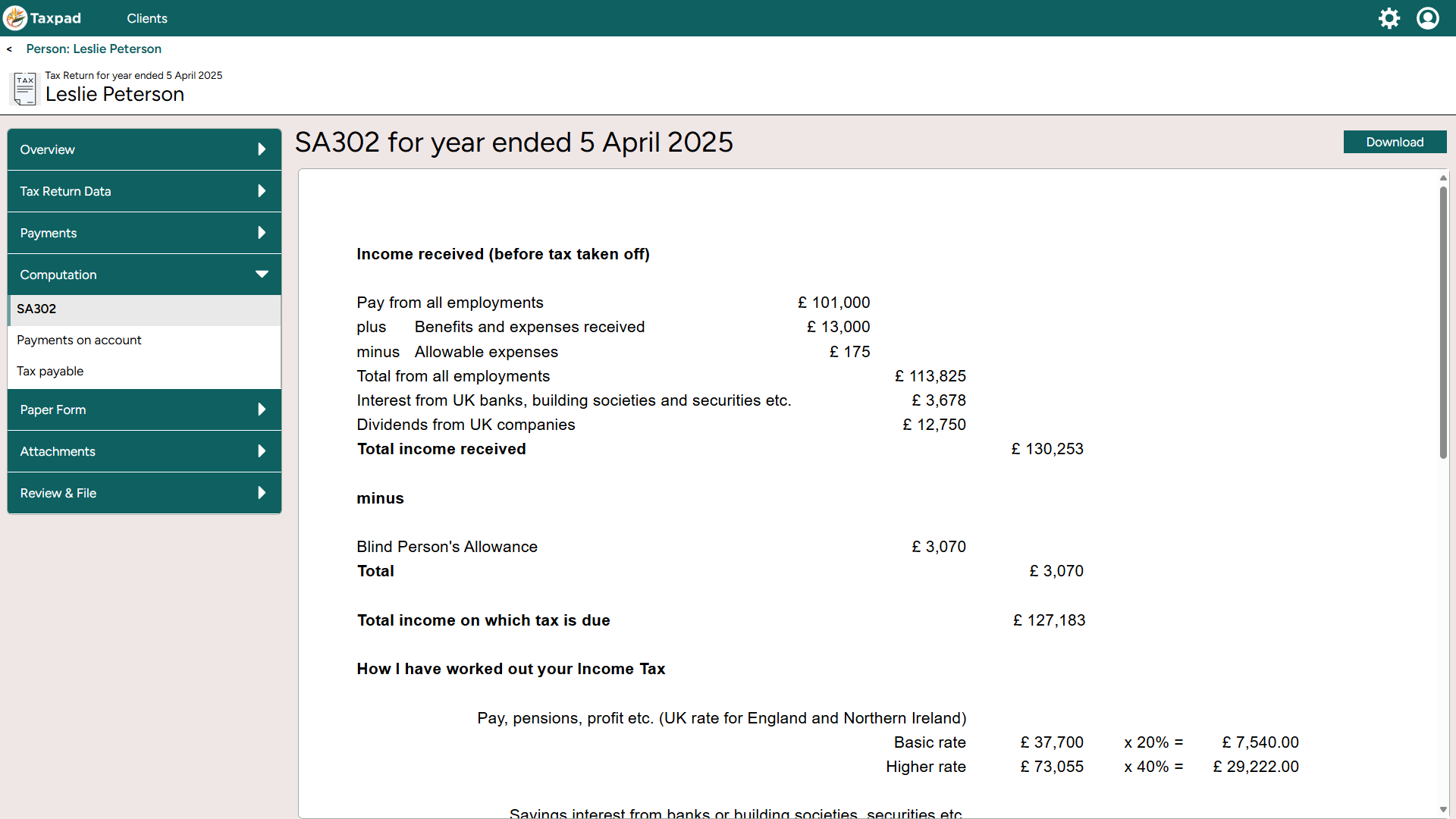
Task: Select the Tax payable item
Action: [50, 371]
